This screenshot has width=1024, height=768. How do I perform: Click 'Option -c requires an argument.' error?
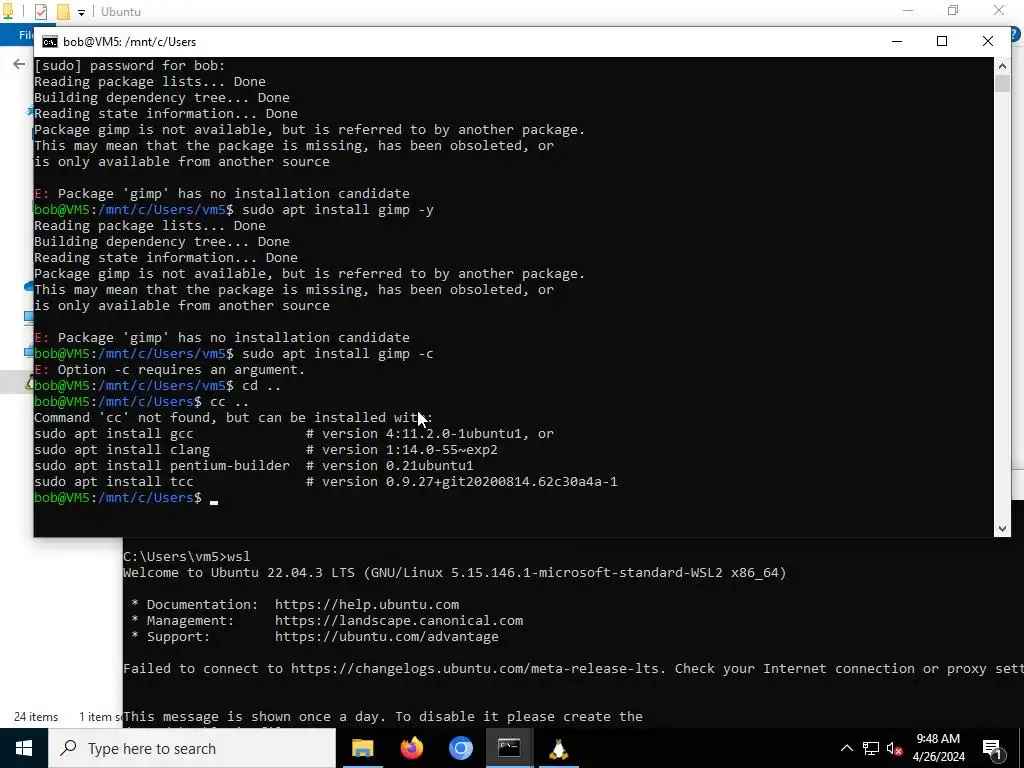(x=181, y=370)
